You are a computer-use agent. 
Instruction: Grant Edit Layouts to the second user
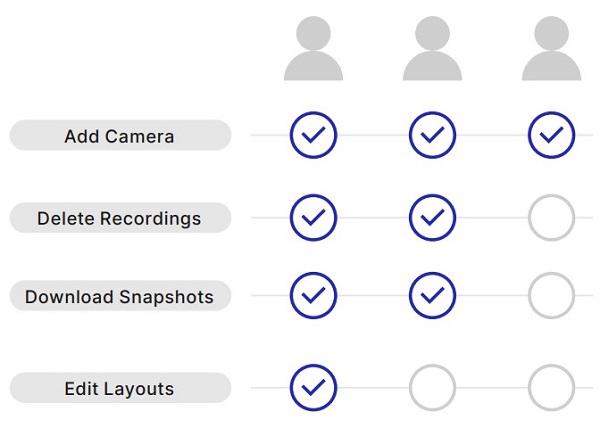(x=432, y=388)
